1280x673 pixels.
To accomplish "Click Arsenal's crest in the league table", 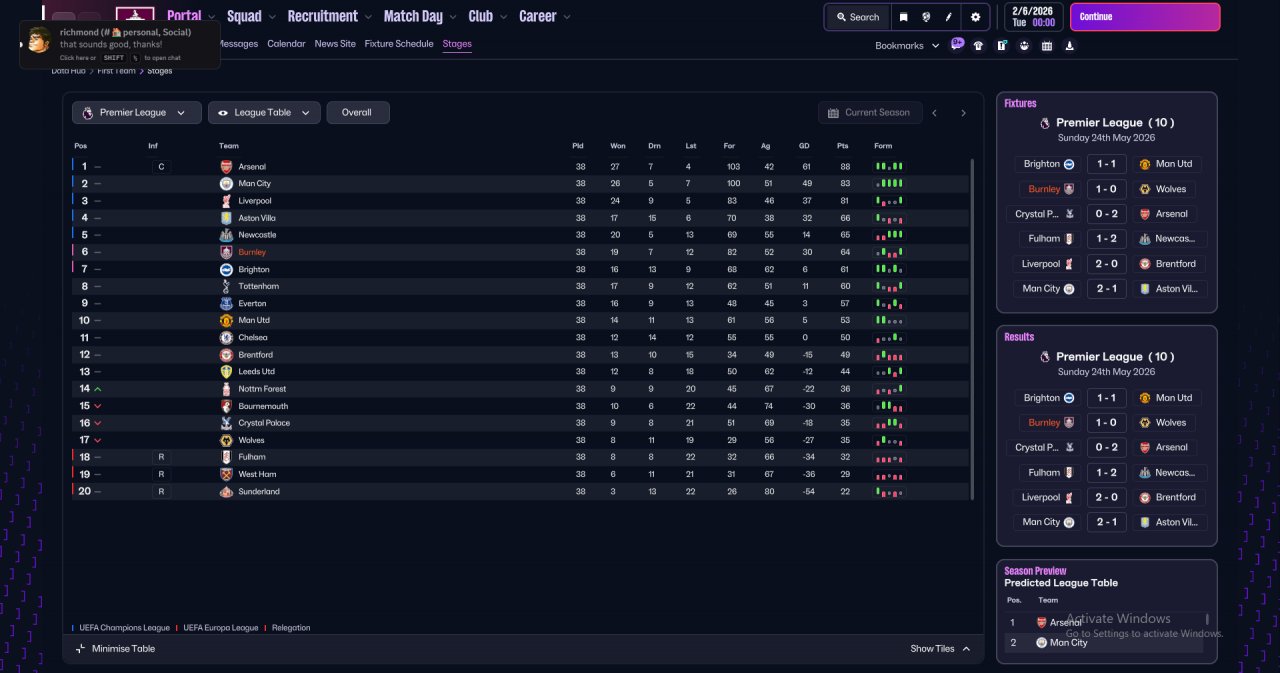I will (x=226, y=167).
